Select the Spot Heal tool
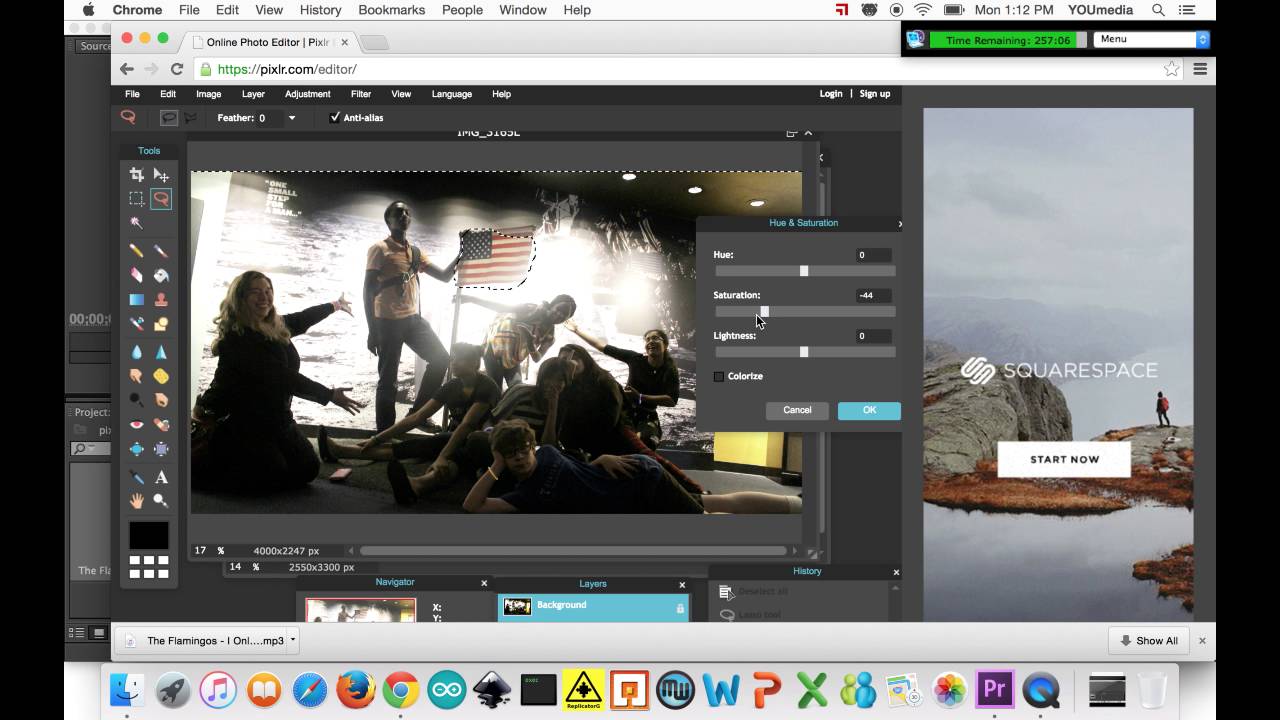The height and width of the screenshot is (720, 1280). coord(161,425)
